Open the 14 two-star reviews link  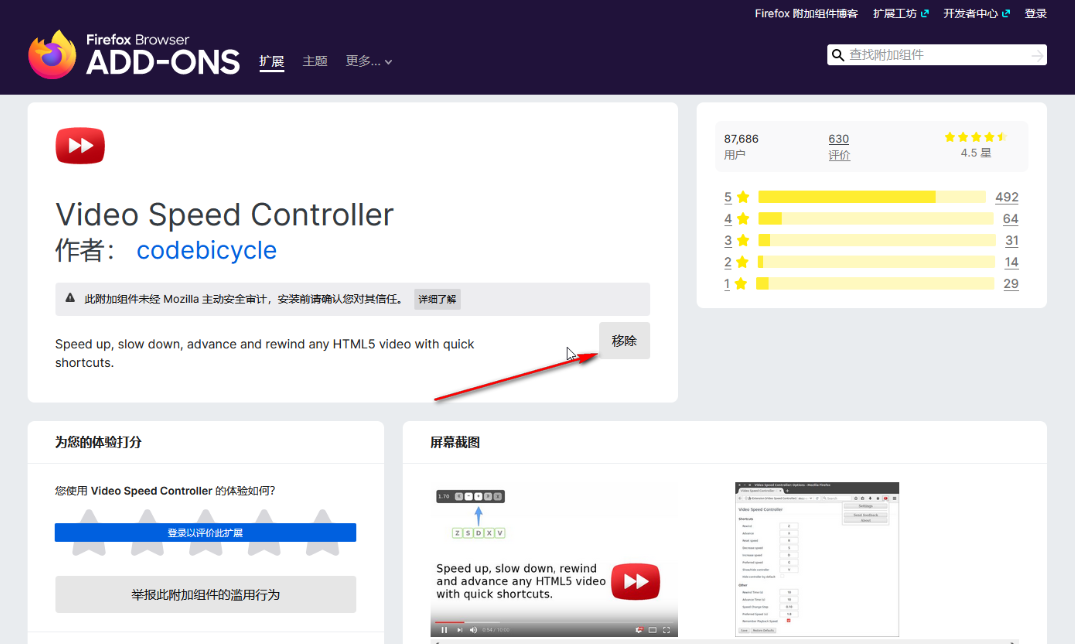1011,262
